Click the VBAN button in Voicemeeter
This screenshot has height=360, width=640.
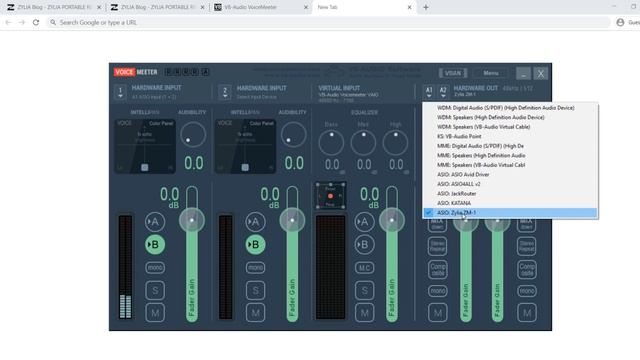453,73
